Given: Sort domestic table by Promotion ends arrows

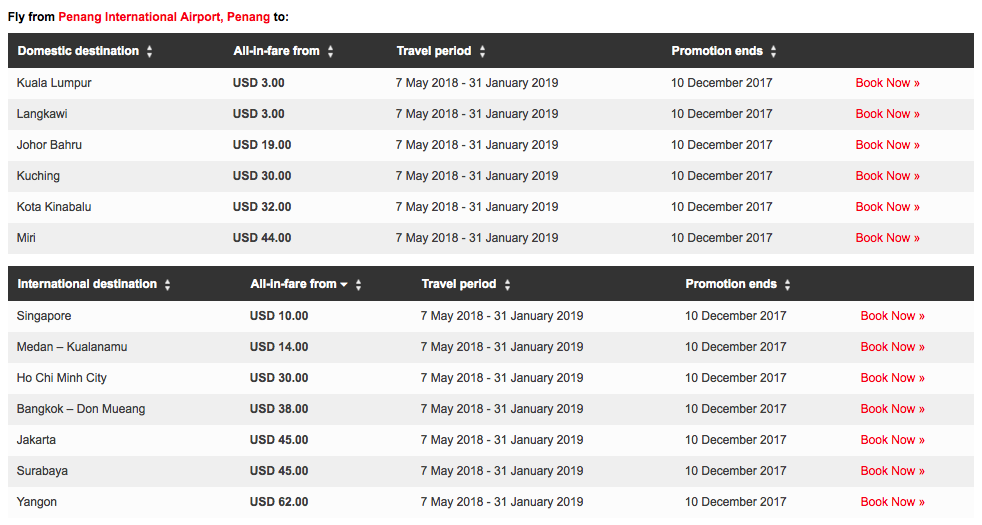Looking at the screenshot, I should click(x=773, y=51).
